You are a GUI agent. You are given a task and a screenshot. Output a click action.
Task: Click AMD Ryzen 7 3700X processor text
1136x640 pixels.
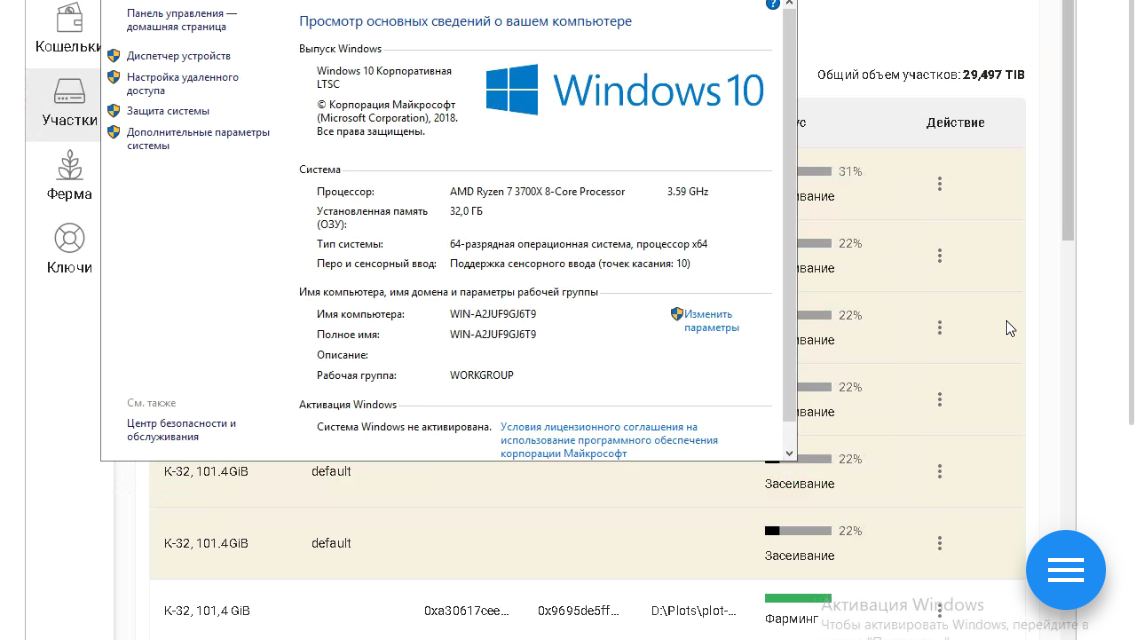[537, 191]
